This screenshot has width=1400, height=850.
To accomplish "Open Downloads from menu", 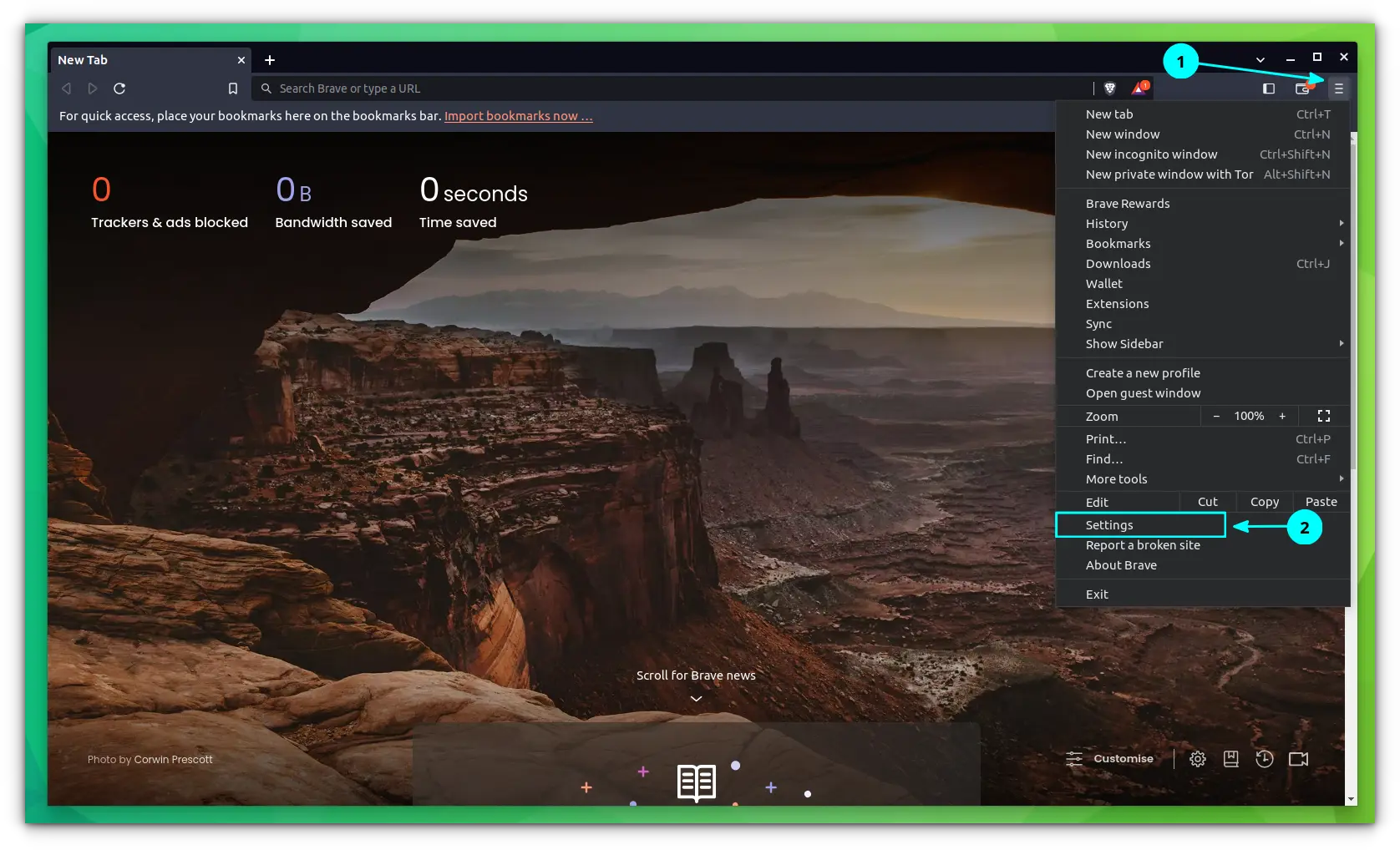I will [1203, 264].
